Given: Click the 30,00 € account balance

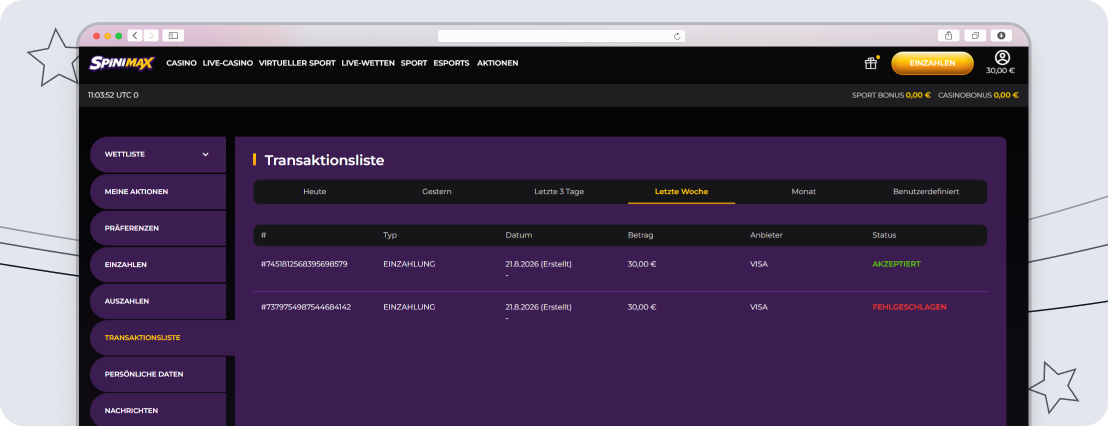Looking at the screenshot, I should point(1000,71).
